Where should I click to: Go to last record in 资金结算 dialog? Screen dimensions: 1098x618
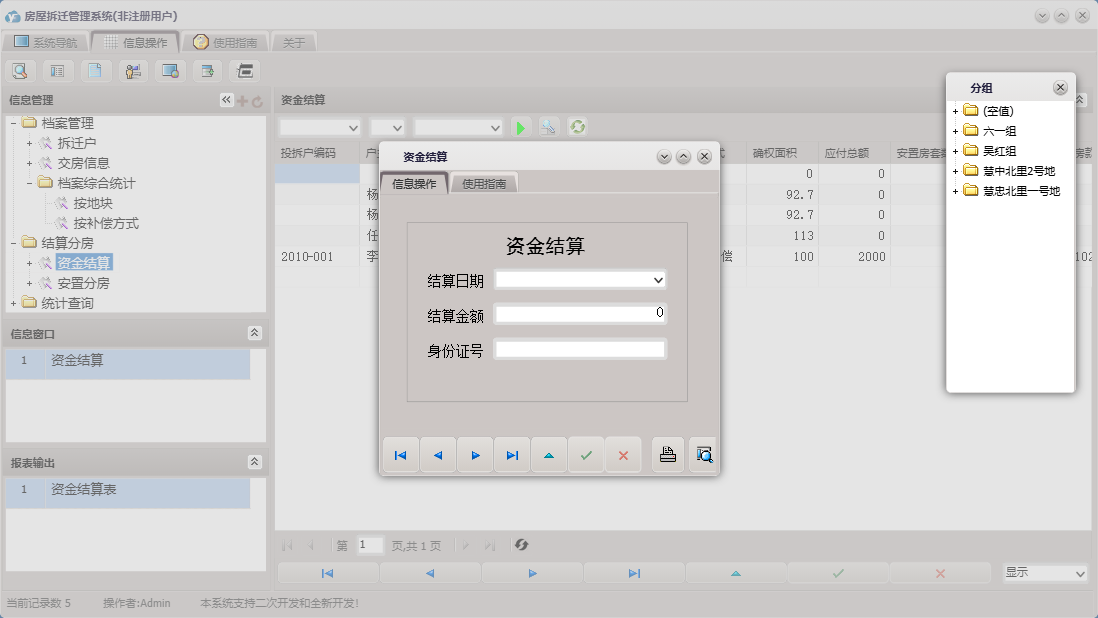pos(512,455)
